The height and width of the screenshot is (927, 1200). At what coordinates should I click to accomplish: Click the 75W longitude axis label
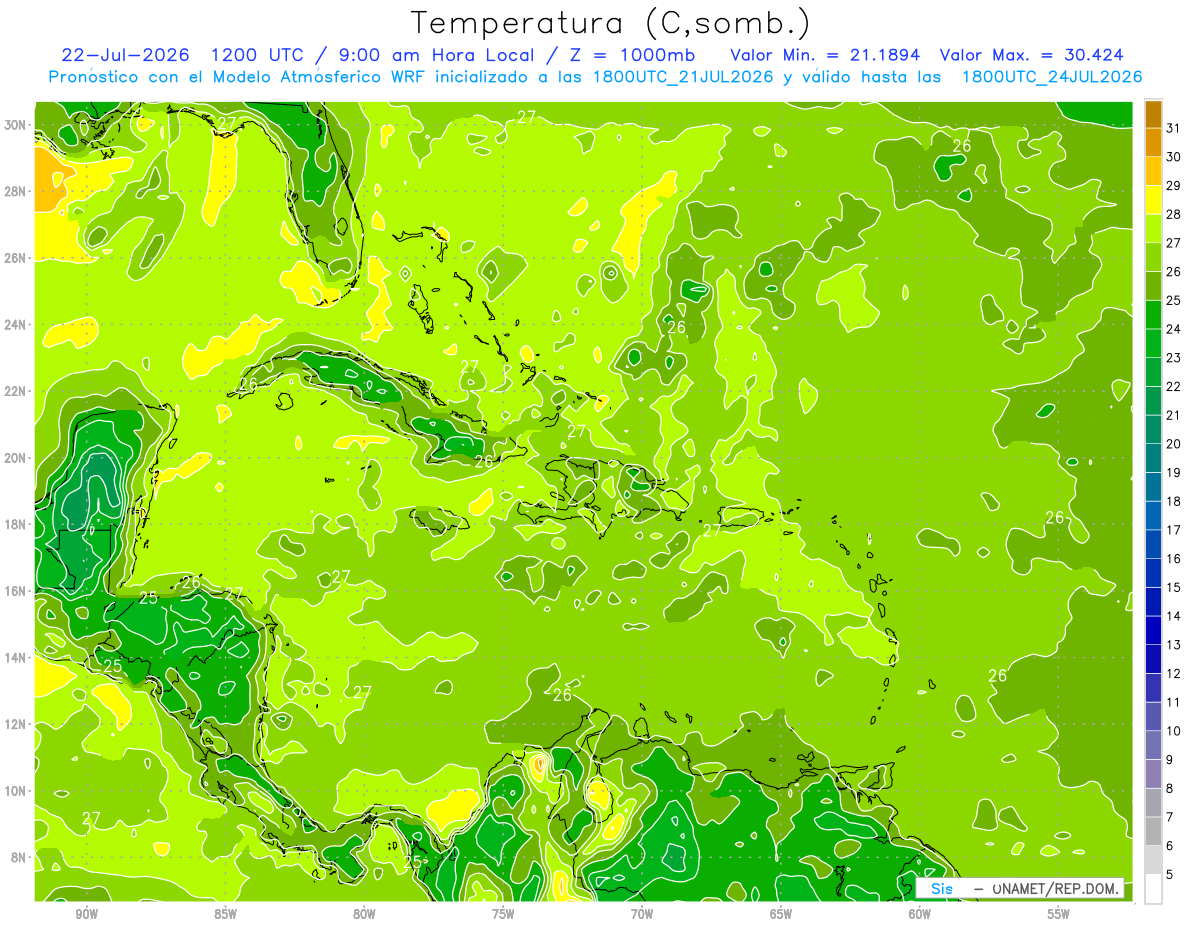[503, 915]
